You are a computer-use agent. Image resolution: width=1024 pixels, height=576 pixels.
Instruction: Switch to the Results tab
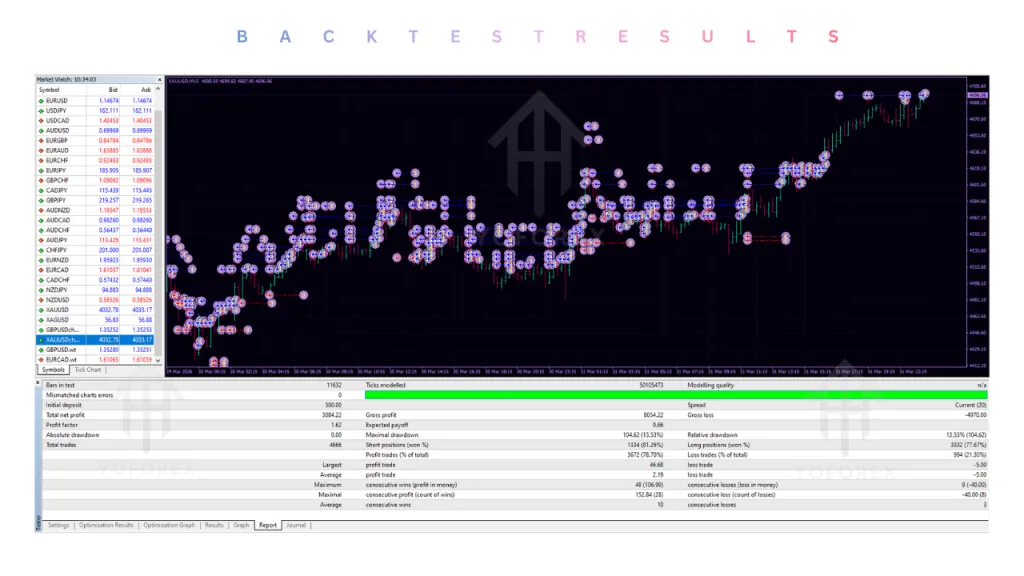point(214,525)
